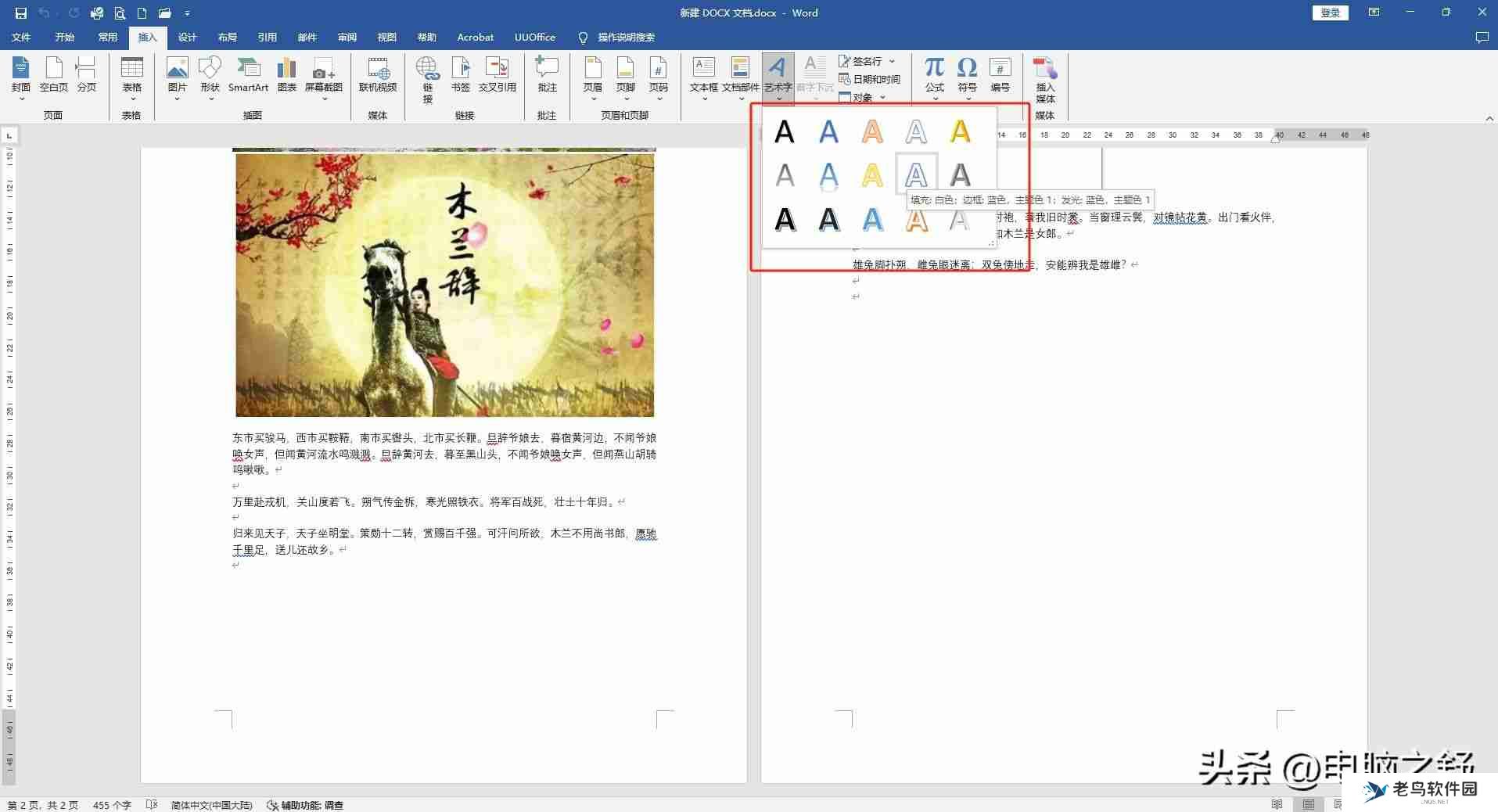
Task: Open the screenshot (屏幕截图) tool
Action: (324, 79)
